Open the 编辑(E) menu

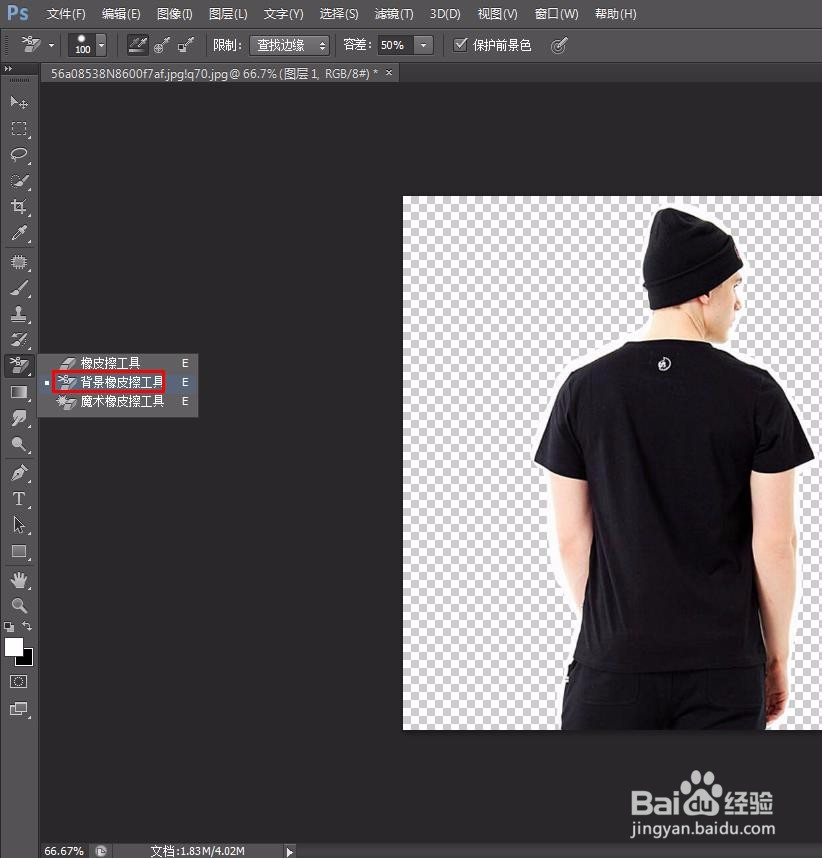point(121,14)
